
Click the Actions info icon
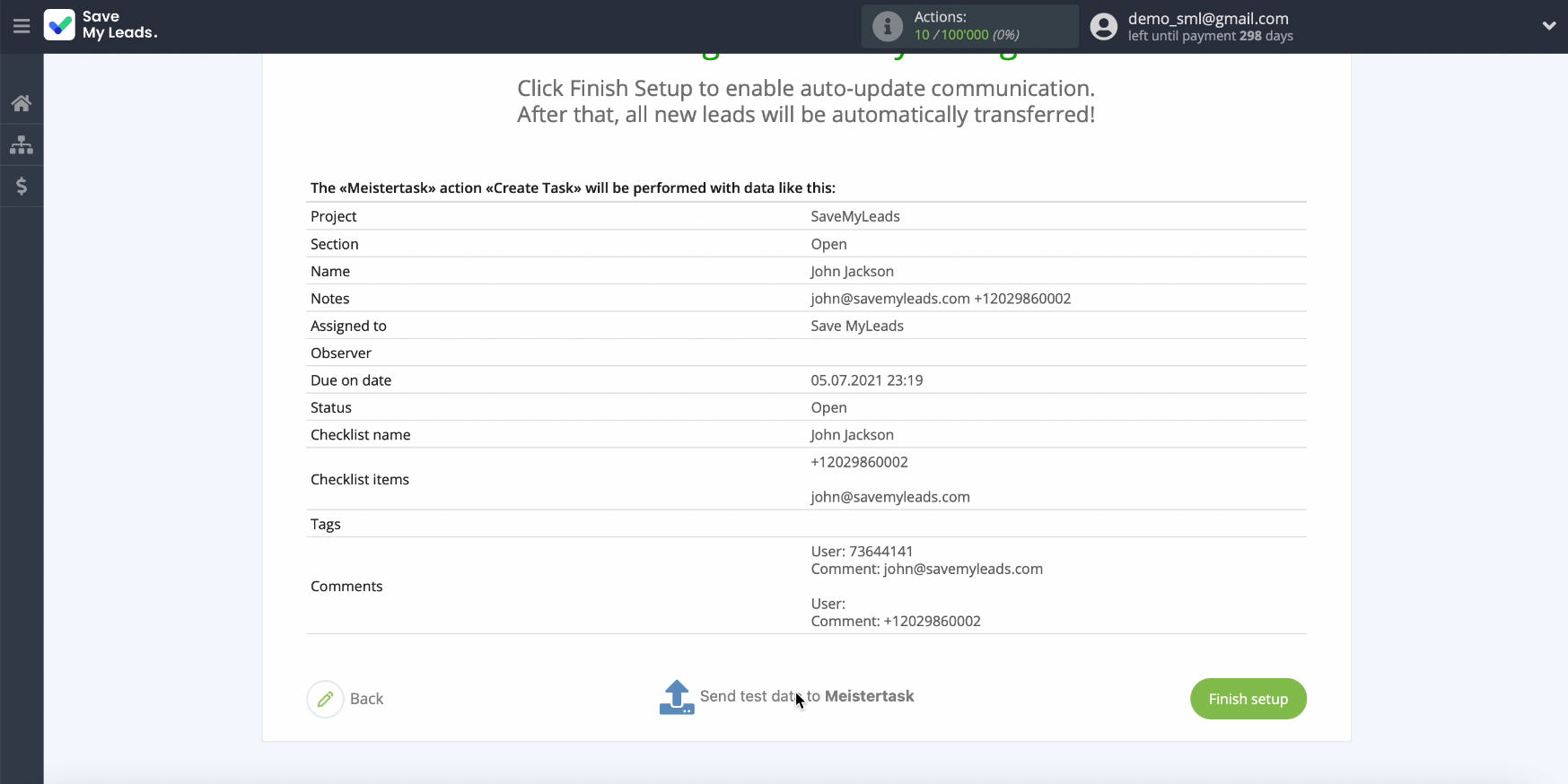coord(887,26)
